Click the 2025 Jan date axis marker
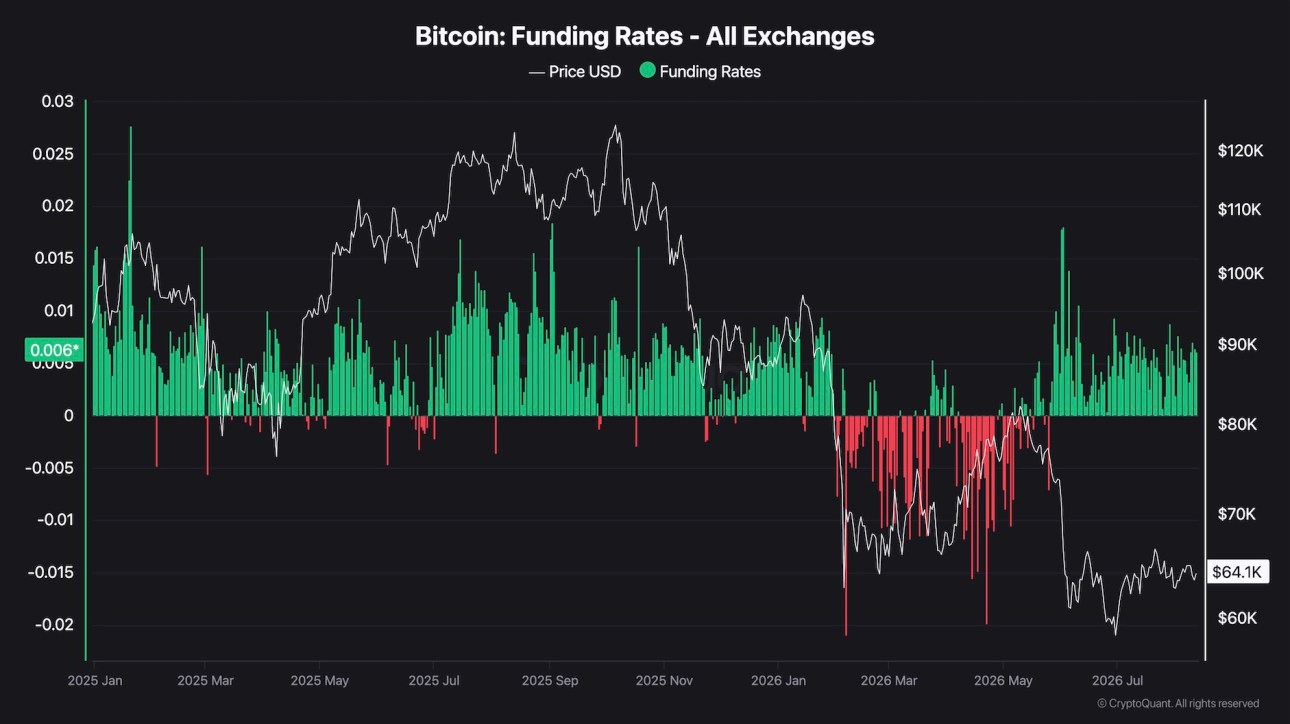1290x724 pixels. pos(93,680)
